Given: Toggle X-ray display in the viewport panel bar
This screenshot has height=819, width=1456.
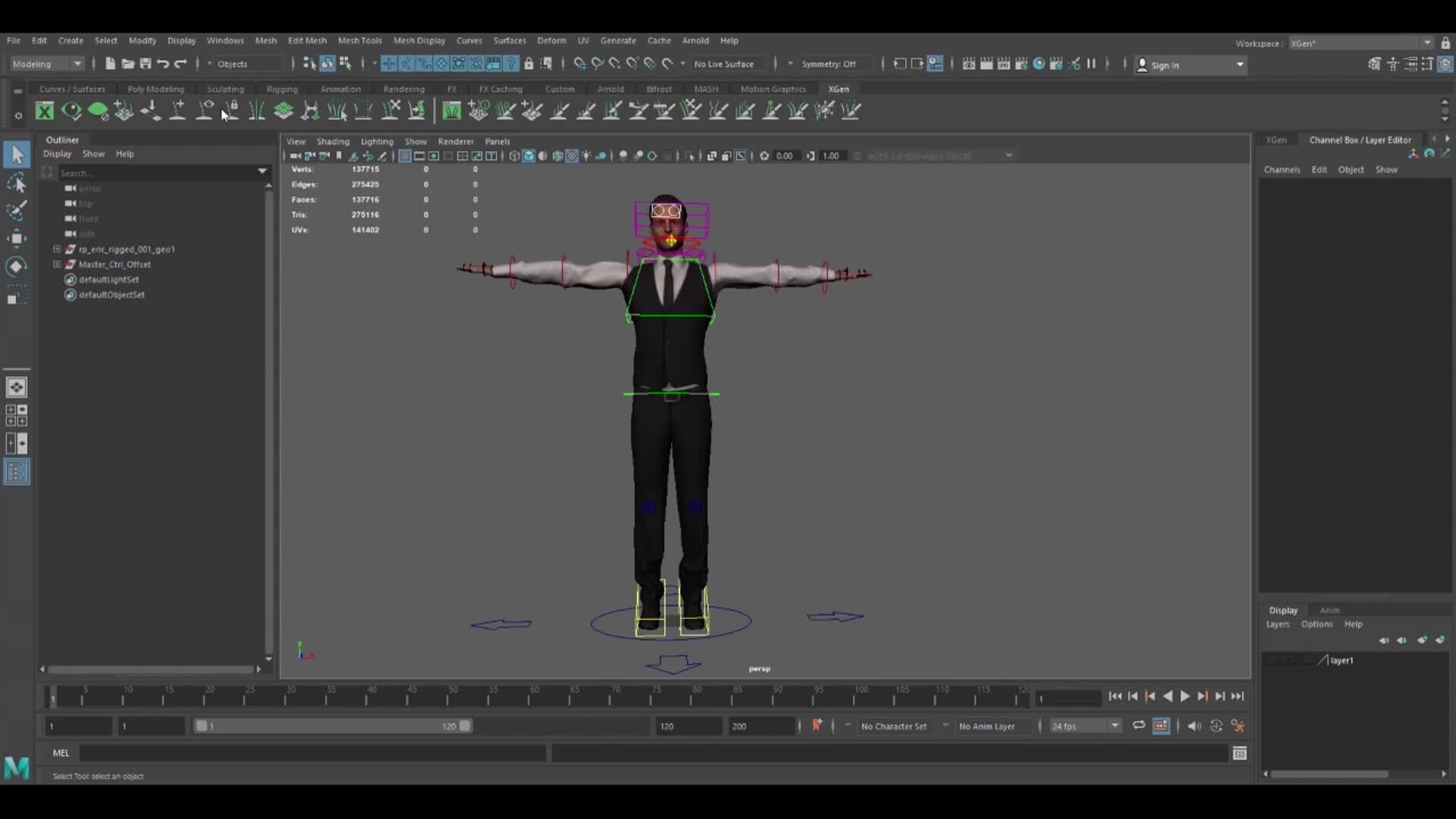Looking at the screenshot, I should click(x=571, y=155).
